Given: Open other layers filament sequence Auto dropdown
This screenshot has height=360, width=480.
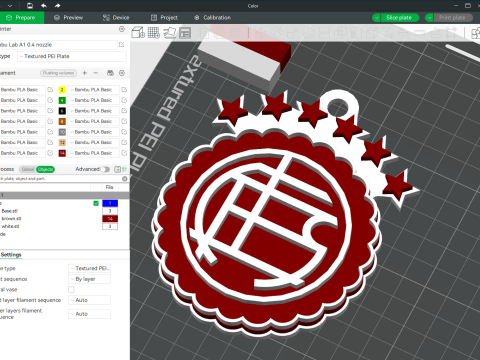Looking at the screenshot, I should 89,314.
